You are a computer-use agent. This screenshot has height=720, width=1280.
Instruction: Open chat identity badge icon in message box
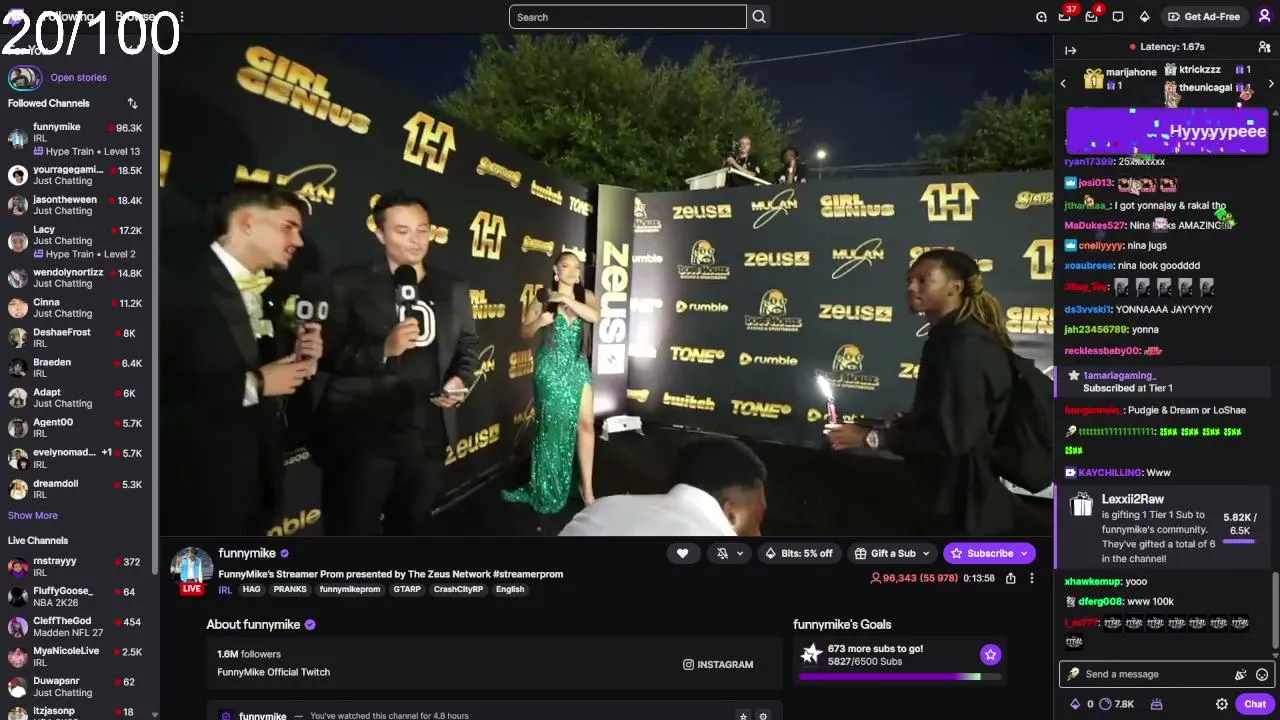1073,674
